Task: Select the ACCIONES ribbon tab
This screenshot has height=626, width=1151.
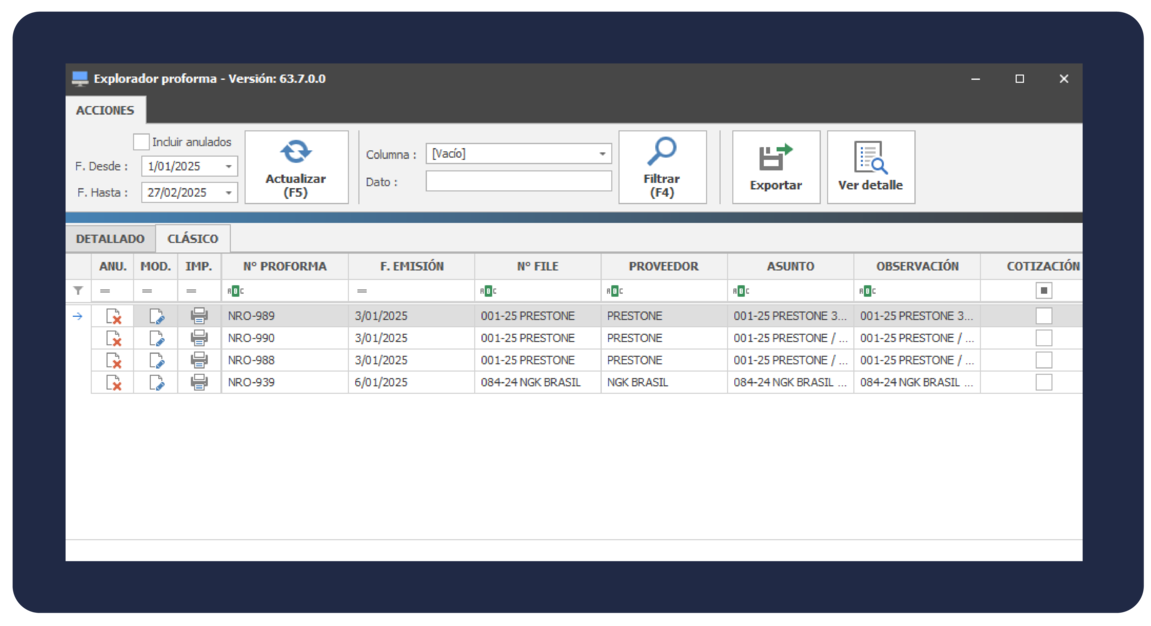Action: [x=105, y=110]
